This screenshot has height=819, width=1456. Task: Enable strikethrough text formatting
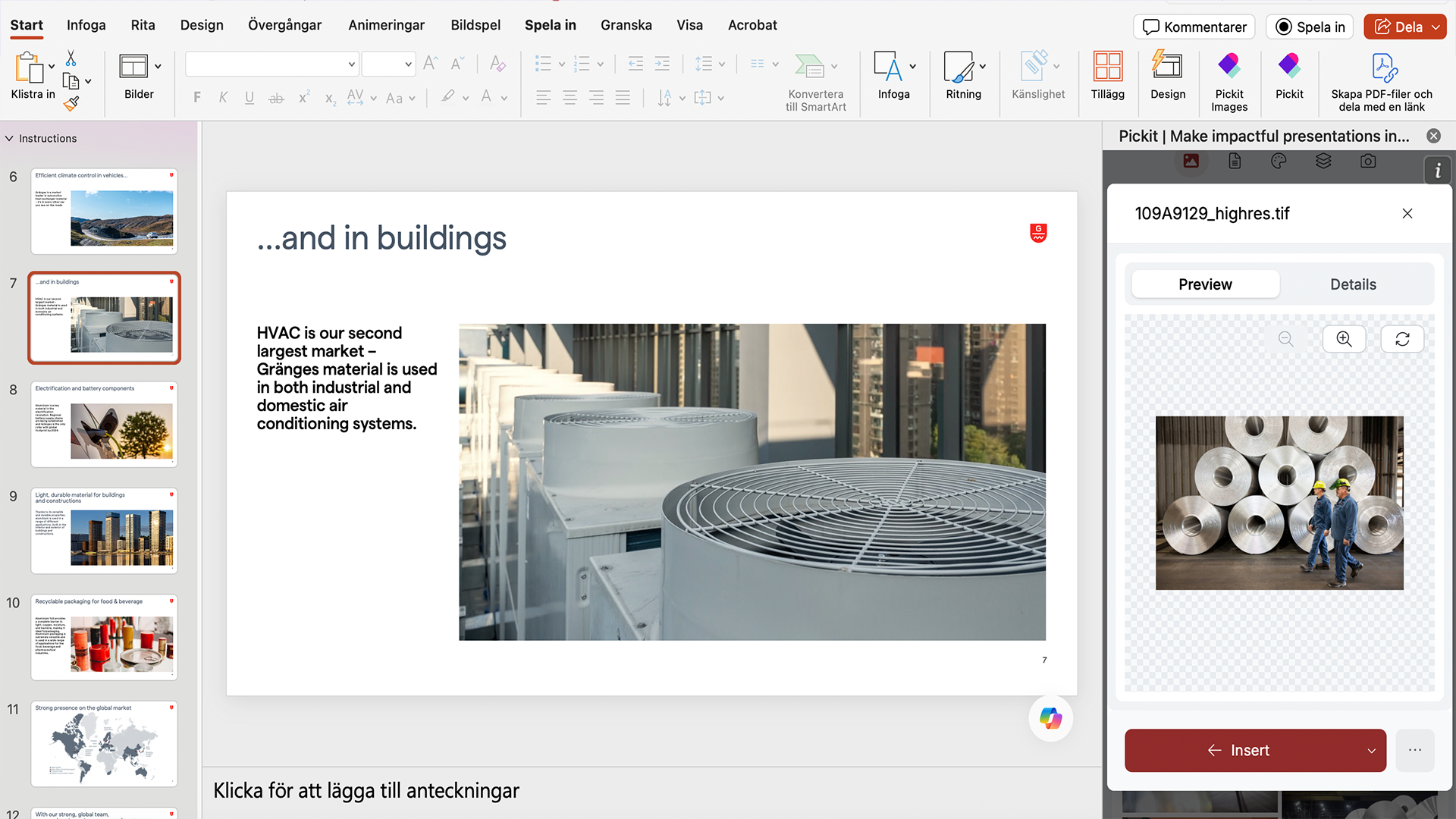tap(276, 97)
